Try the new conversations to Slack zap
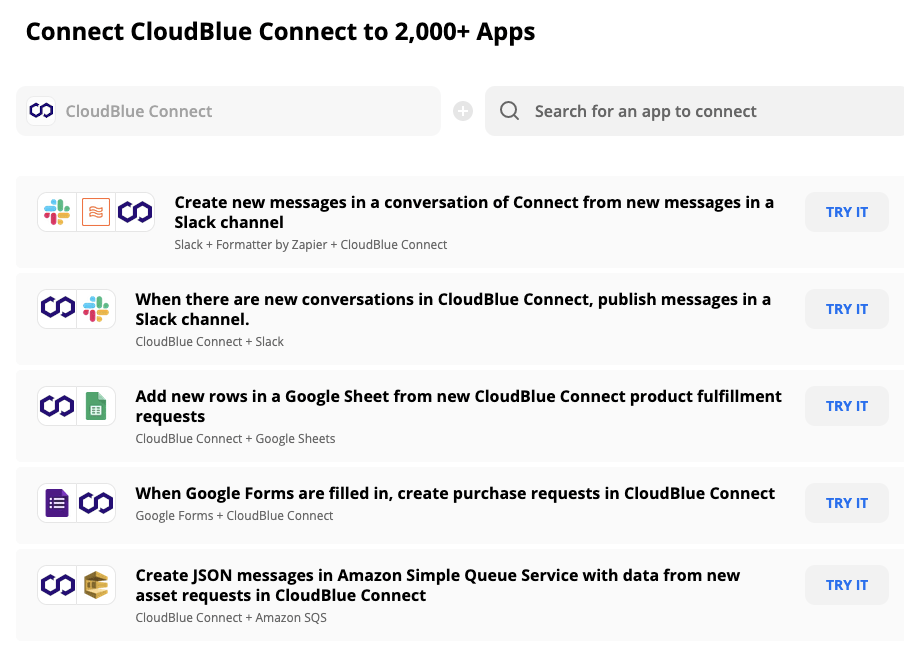Screen dimensions: 904x658 coord(846,309)
